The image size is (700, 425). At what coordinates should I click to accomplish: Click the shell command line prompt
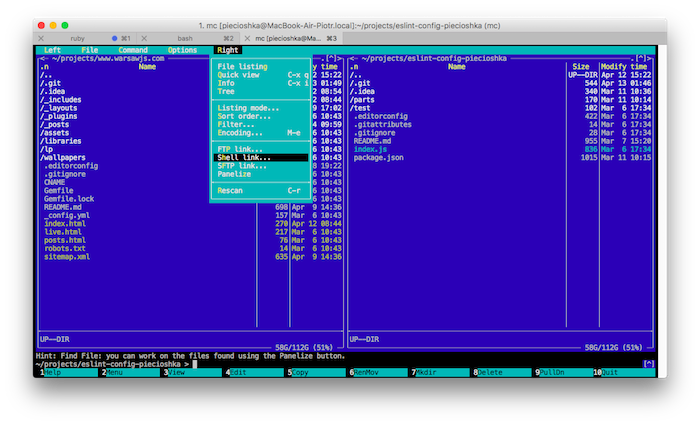click(x=196, y=364)
